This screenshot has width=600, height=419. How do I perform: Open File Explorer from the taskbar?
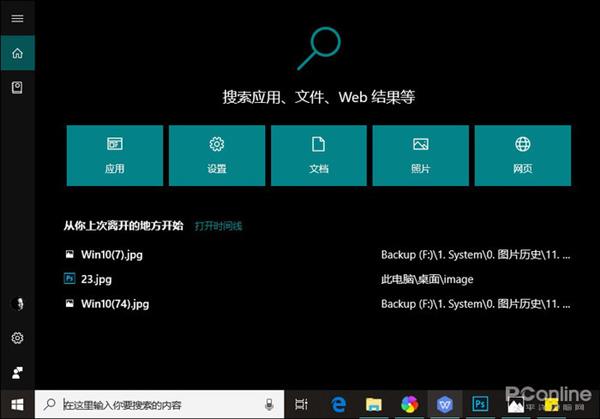(x=374, y=404)
